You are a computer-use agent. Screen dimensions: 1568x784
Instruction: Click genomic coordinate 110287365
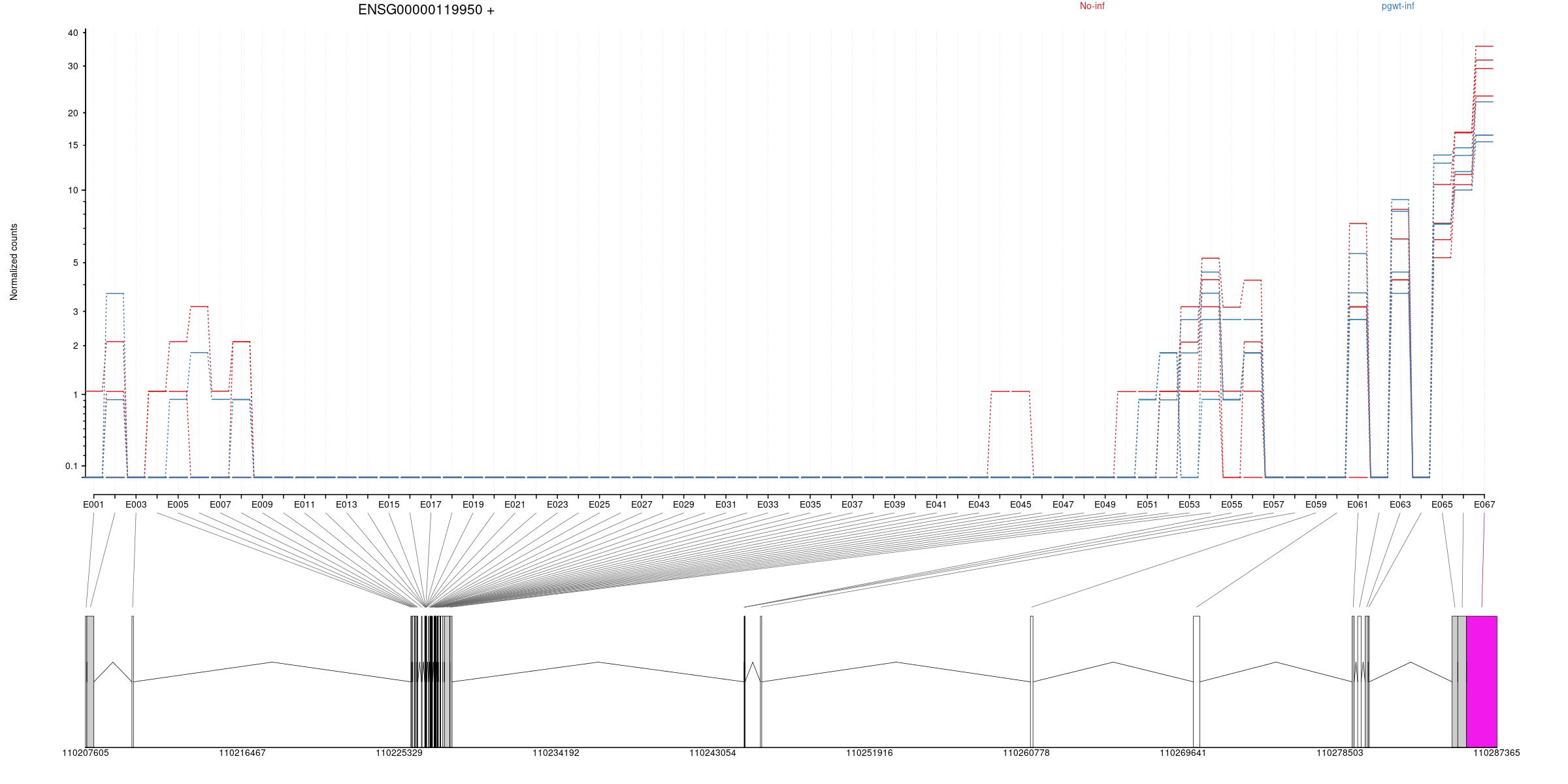coord(1497,753)
